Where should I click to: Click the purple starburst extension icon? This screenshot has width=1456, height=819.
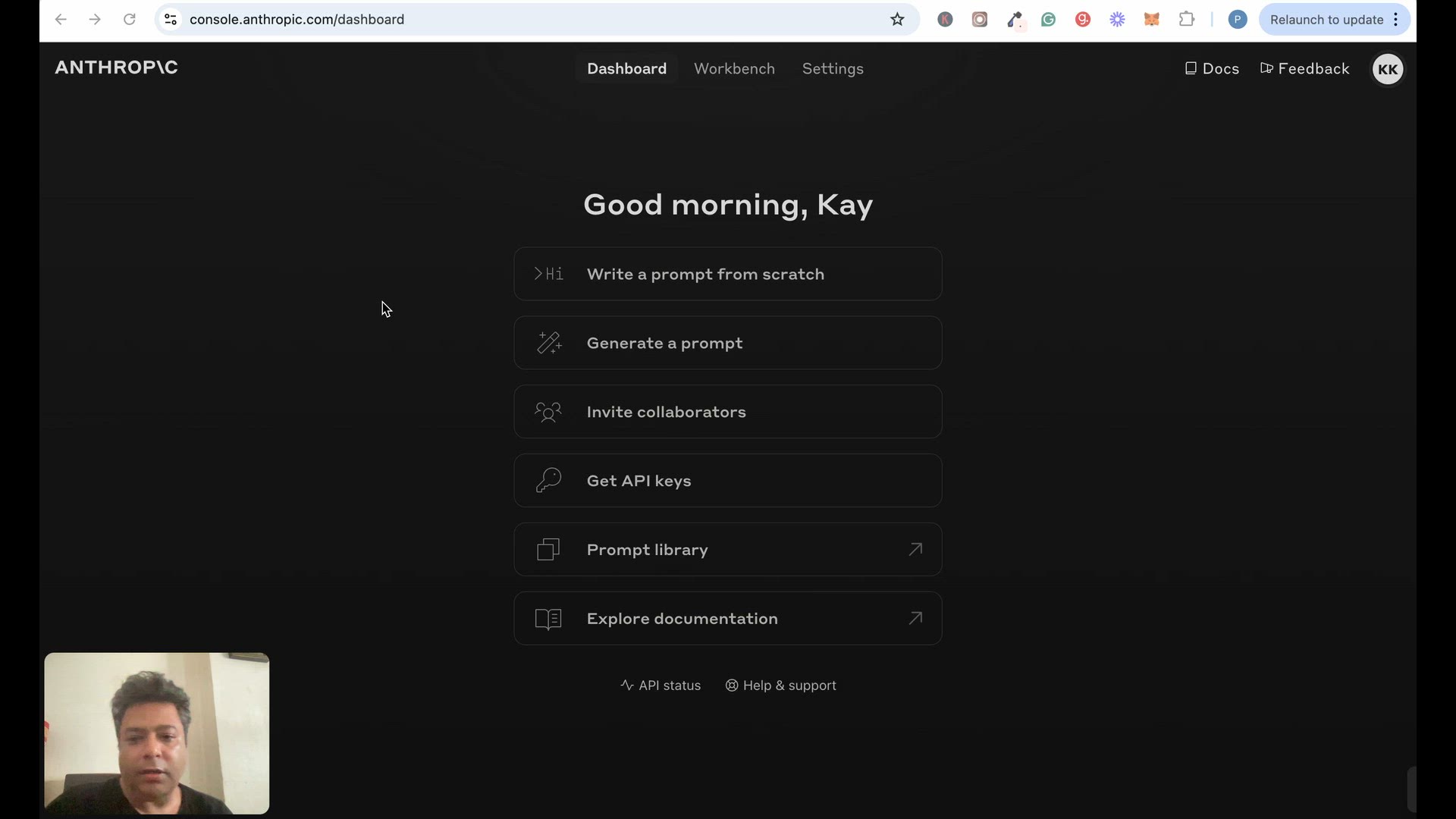[1118, 20]
